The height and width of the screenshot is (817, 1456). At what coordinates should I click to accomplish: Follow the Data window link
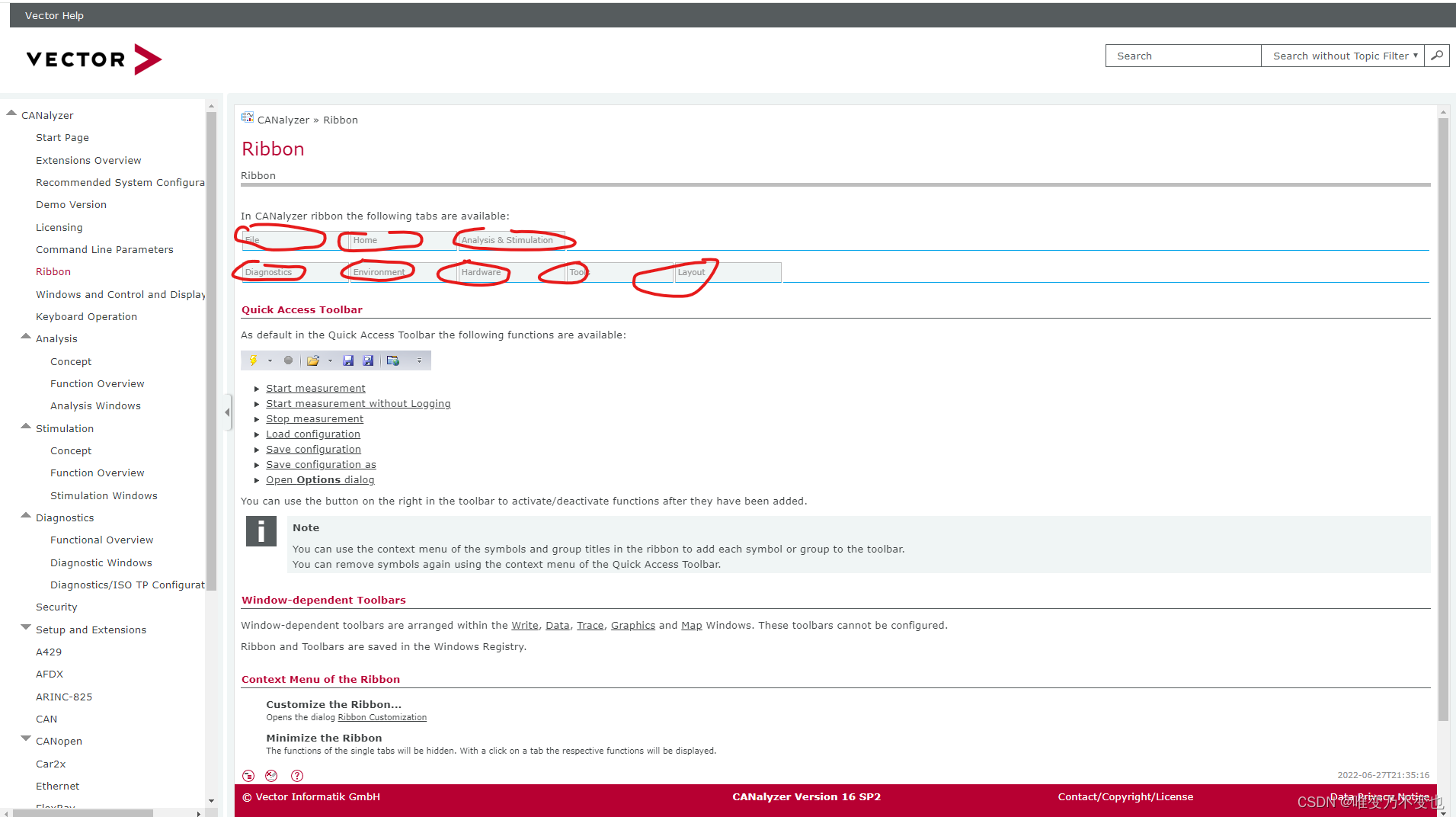558,626
